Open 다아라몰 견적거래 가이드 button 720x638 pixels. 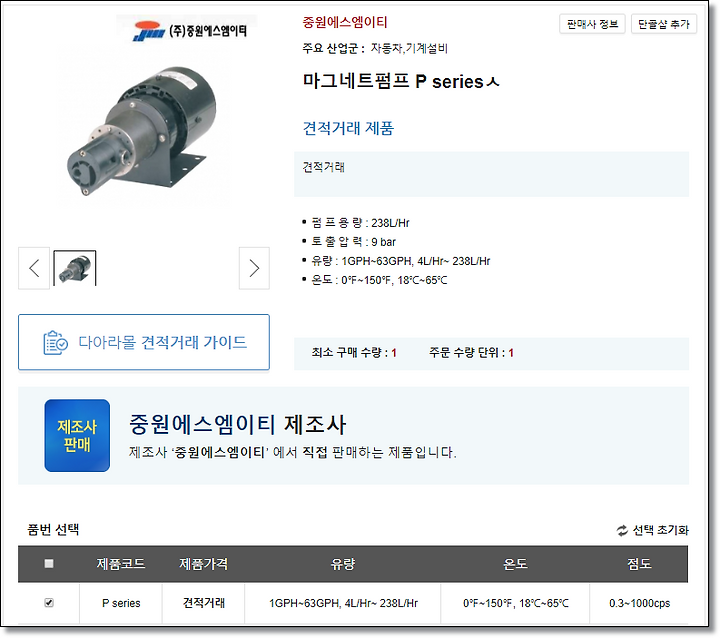[144, 342]
